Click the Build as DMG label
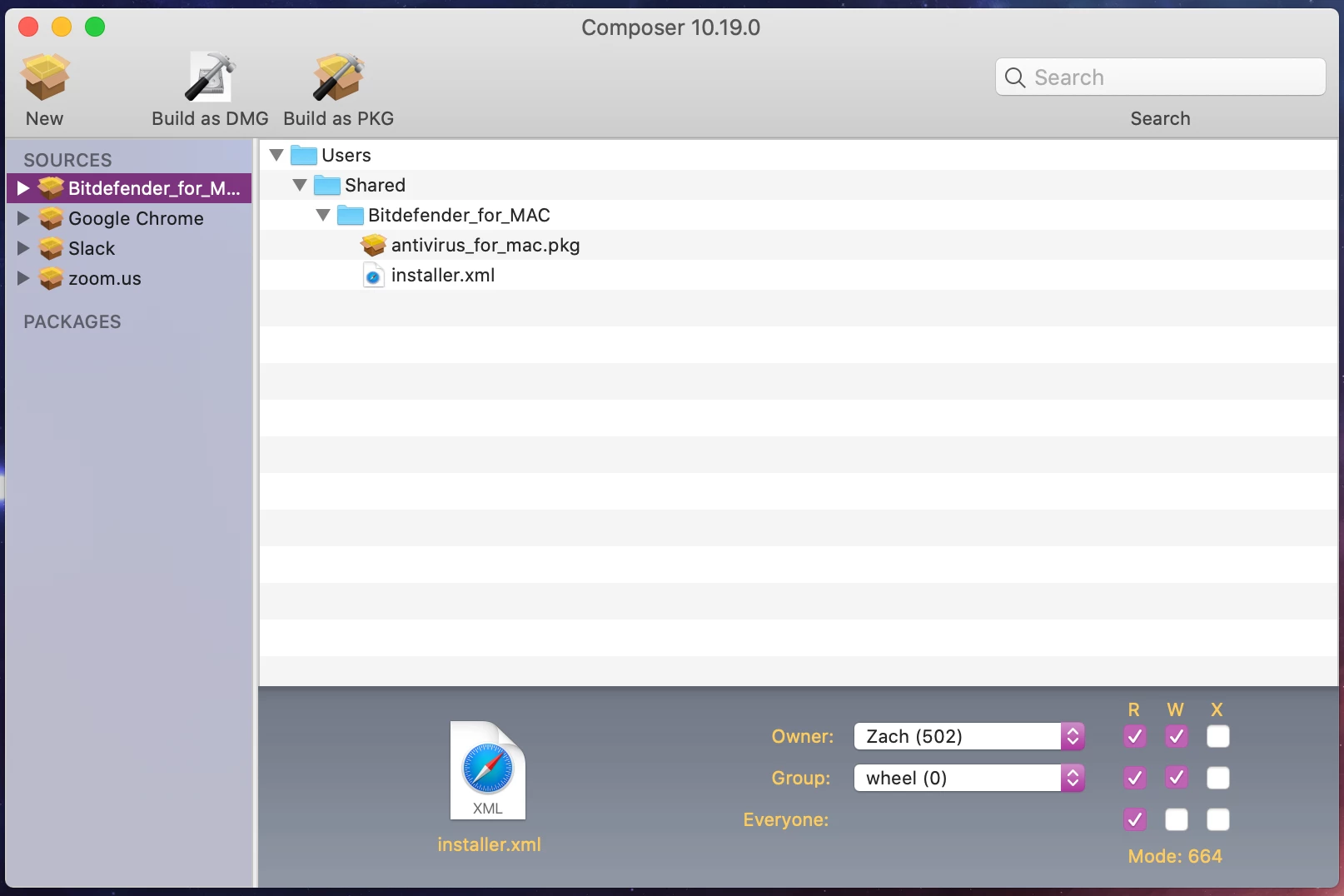The image size is (1344, 896). point(210,118)
